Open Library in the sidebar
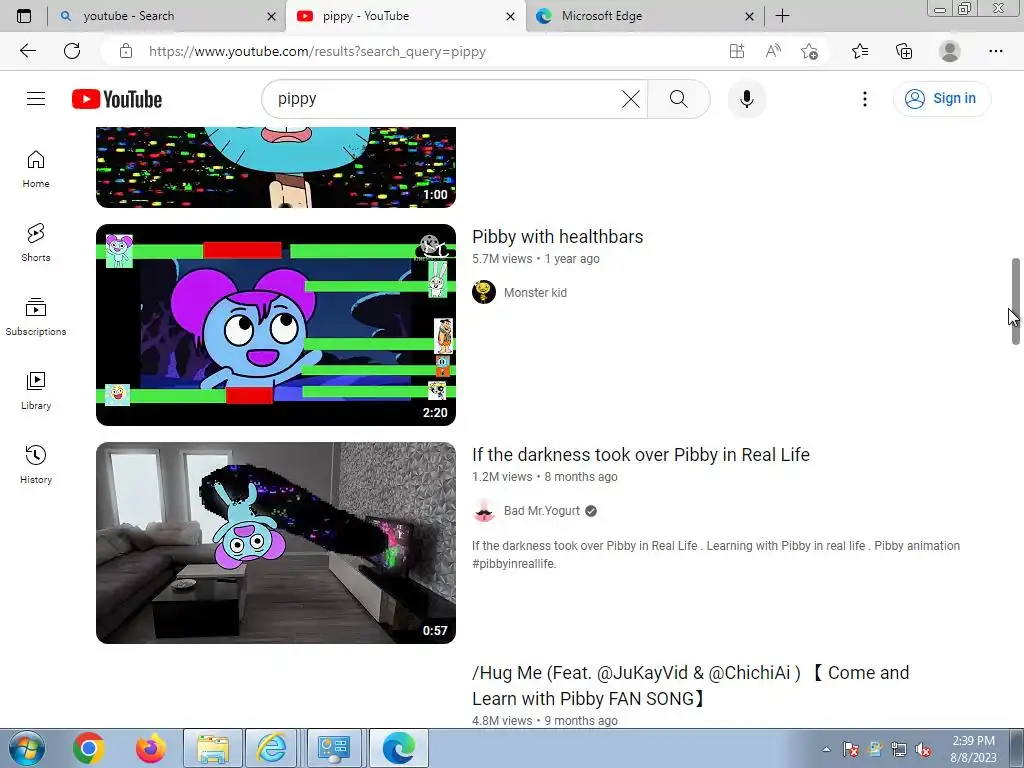1024x768 pixels. click(x=36, y=391)
